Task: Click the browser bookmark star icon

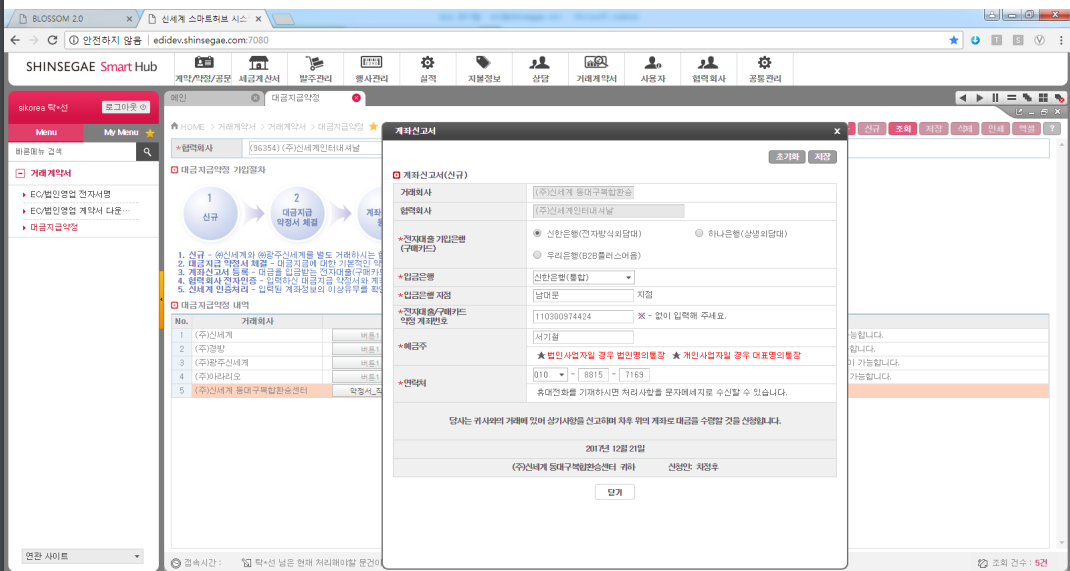Action: point(953,40)
